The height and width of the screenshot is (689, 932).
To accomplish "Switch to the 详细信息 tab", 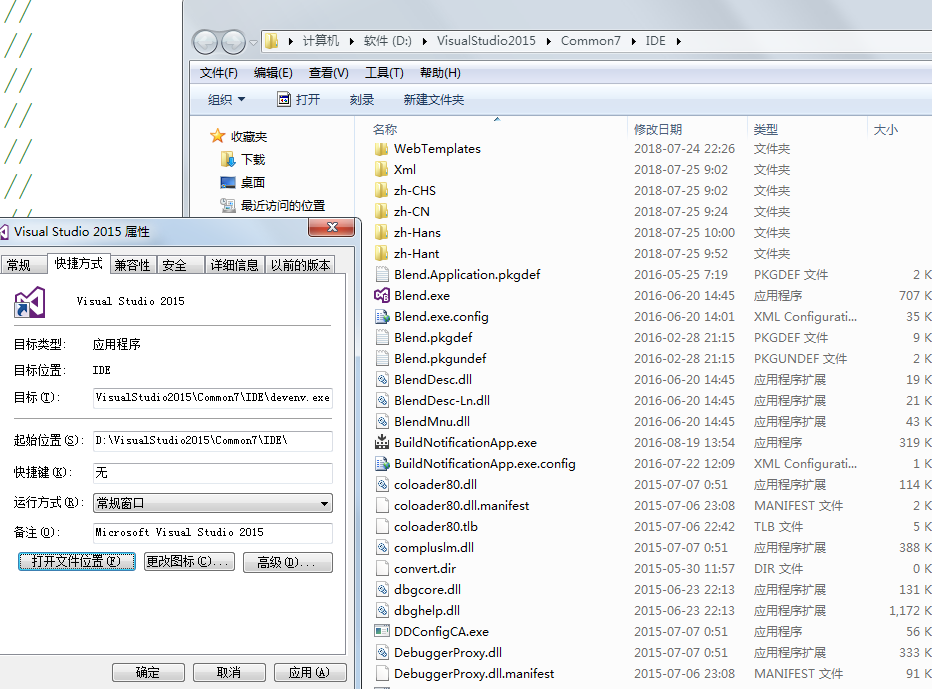I will coord(234,265).
